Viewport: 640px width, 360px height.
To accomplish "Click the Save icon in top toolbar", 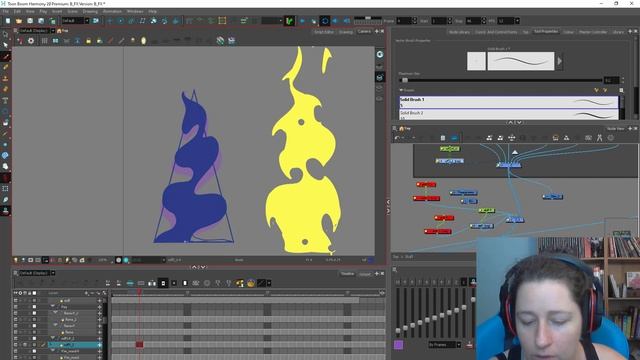I will pos(30,21).
